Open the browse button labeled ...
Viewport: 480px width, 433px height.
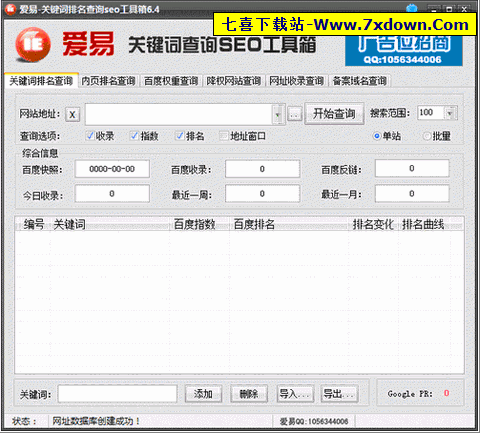click(294, 114)
